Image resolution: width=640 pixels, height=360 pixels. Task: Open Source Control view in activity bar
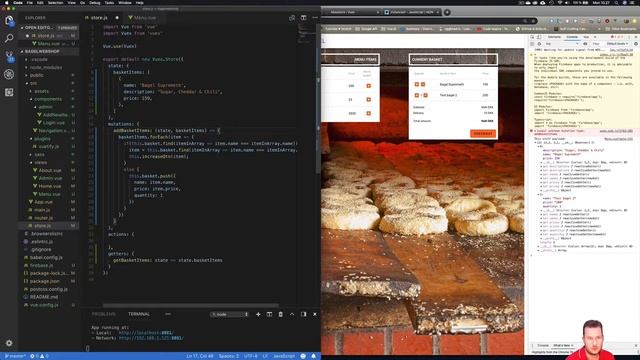pos(9,56)
